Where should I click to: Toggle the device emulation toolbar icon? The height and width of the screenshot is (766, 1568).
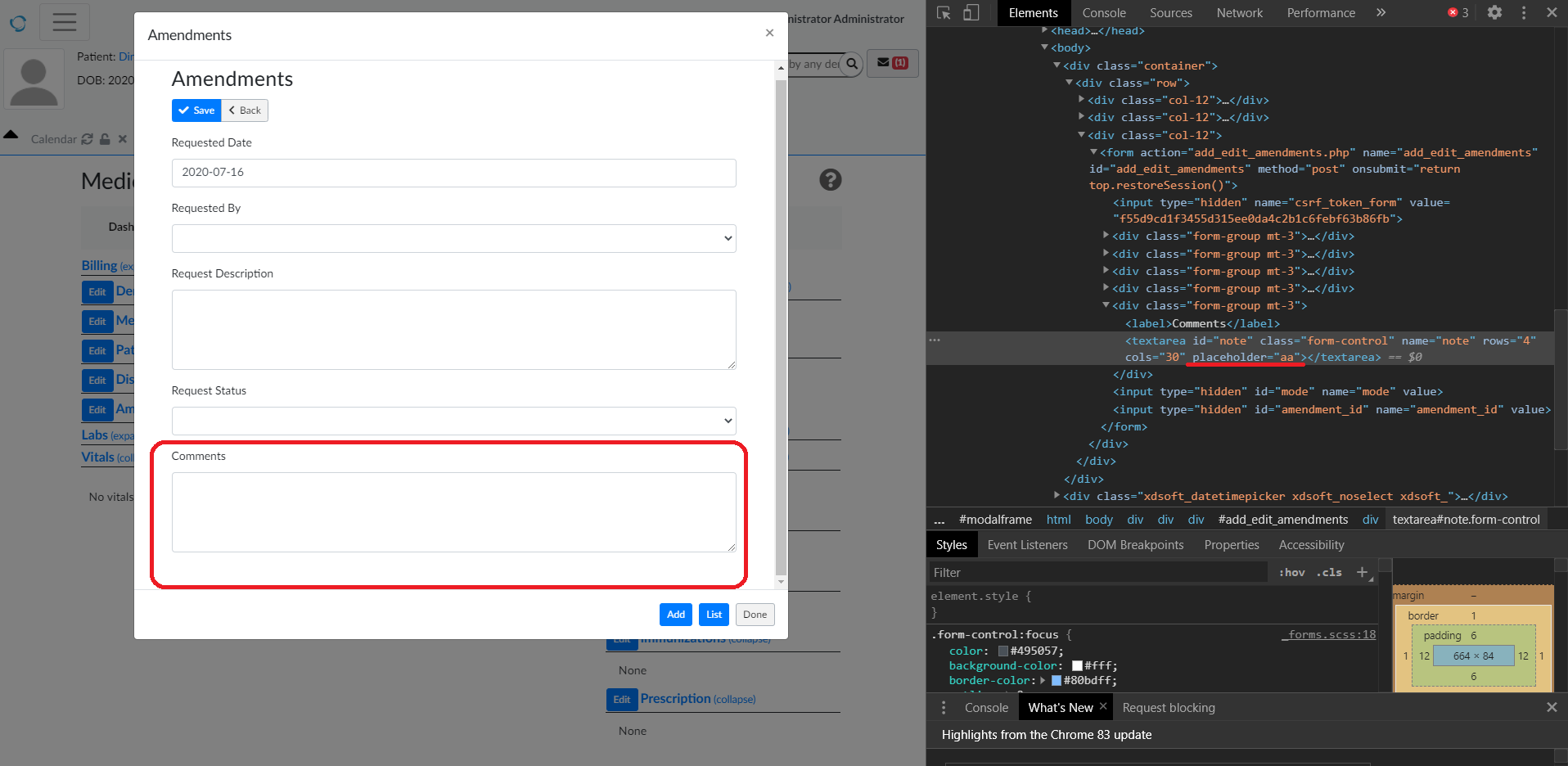[x=971, y=12]
